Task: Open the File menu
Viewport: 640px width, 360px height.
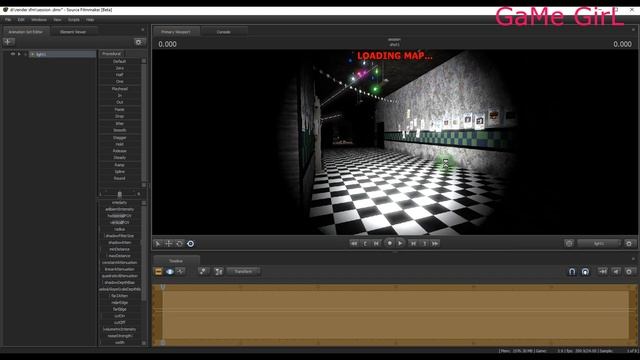Action: 8,20
